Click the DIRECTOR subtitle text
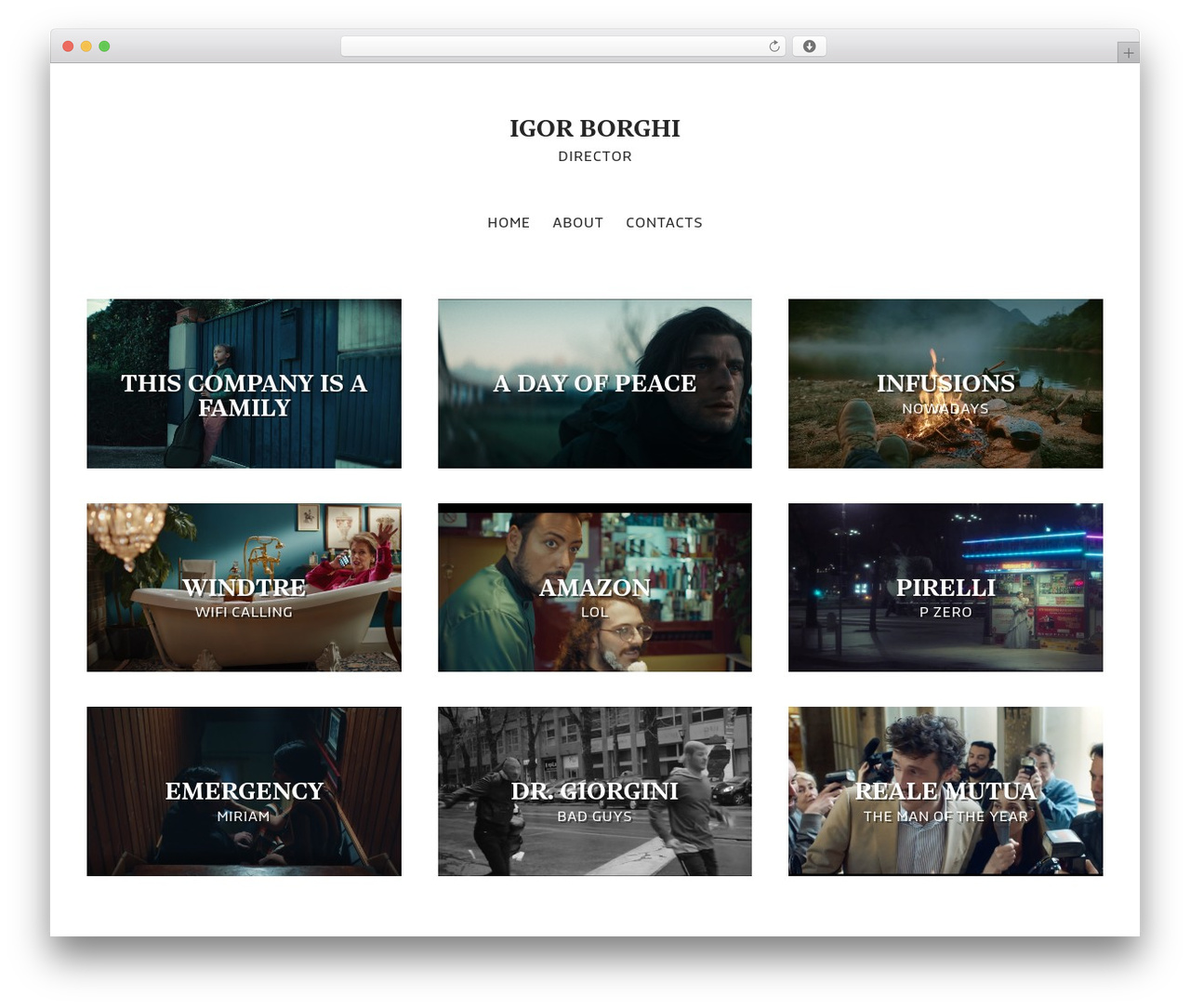 pos(595,156)
